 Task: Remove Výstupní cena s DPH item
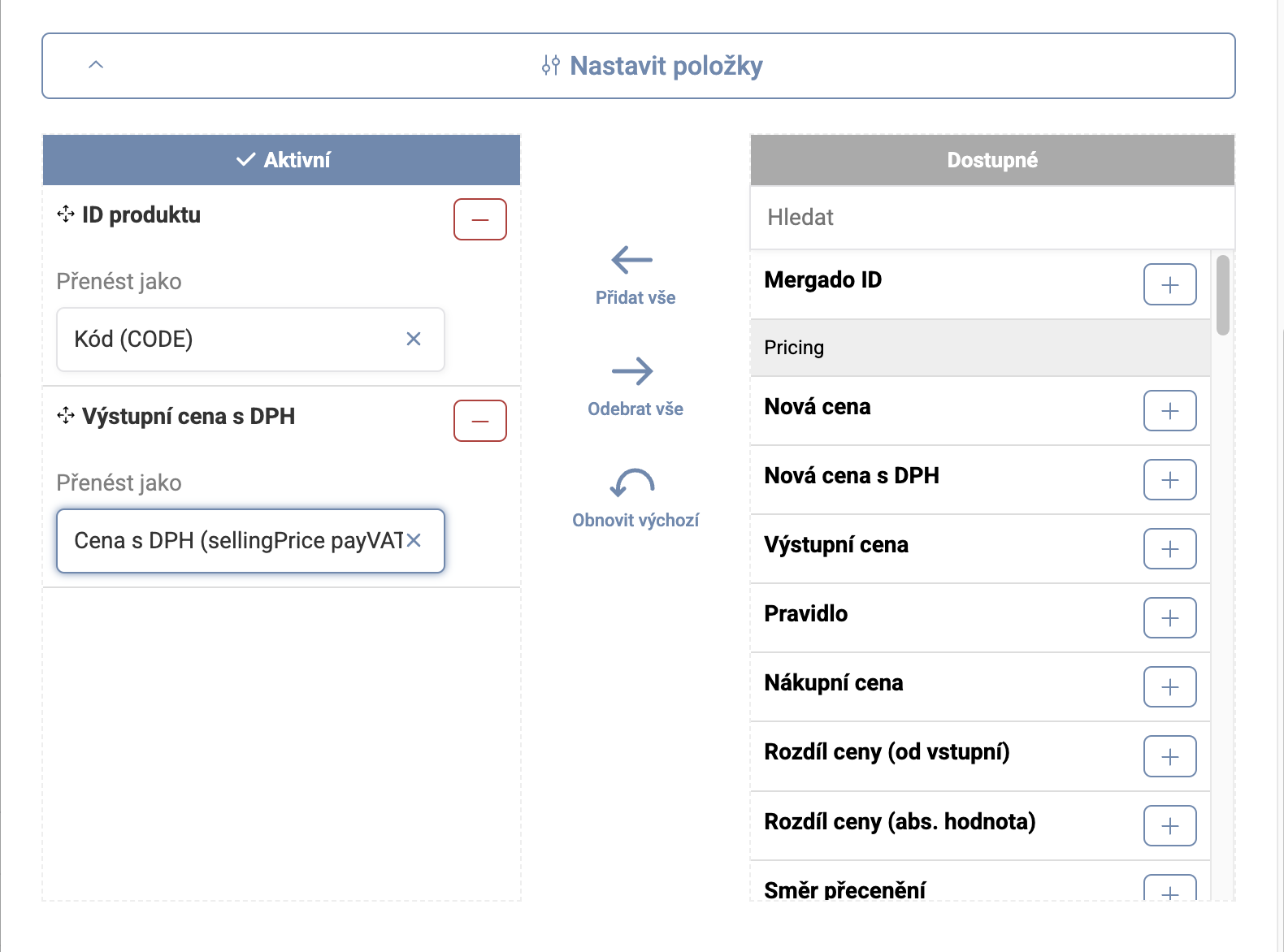[479, 421]
